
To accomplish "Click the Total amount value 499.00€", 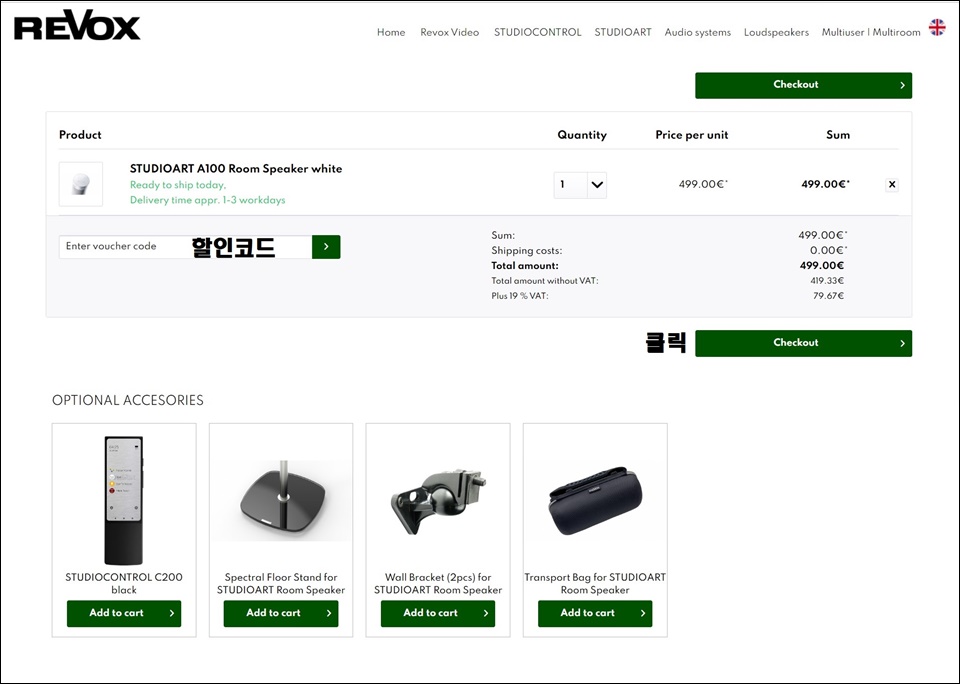I will 822,266.
